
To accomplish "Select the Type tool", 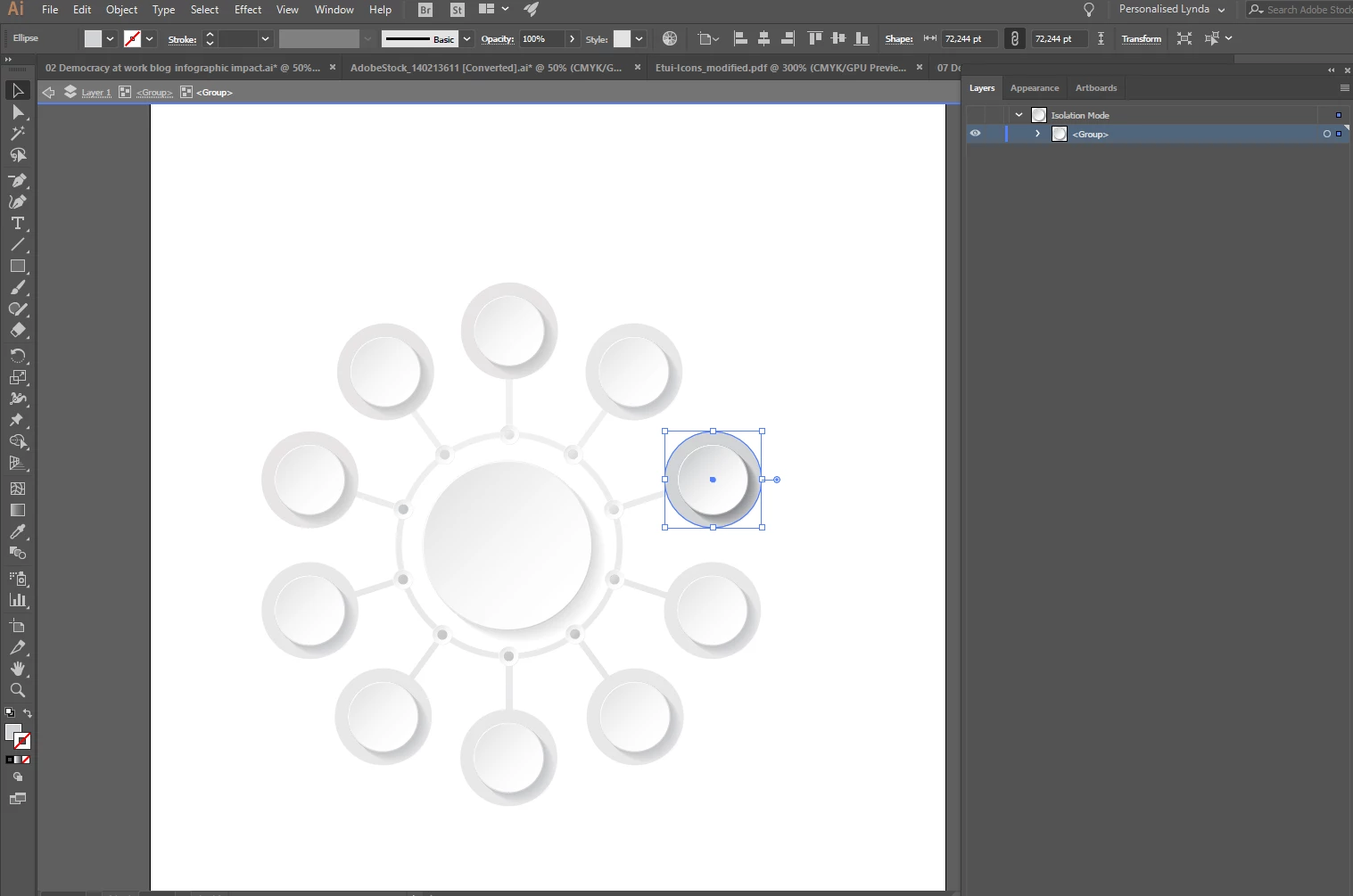I will [x=18, y=223].
